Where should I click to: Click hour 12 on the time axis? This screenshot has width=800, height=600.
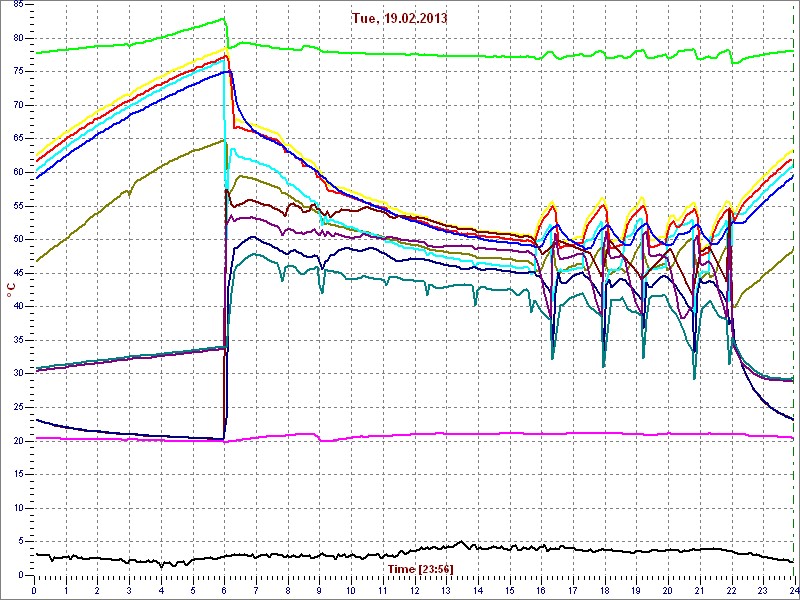[x=415, y=590]
